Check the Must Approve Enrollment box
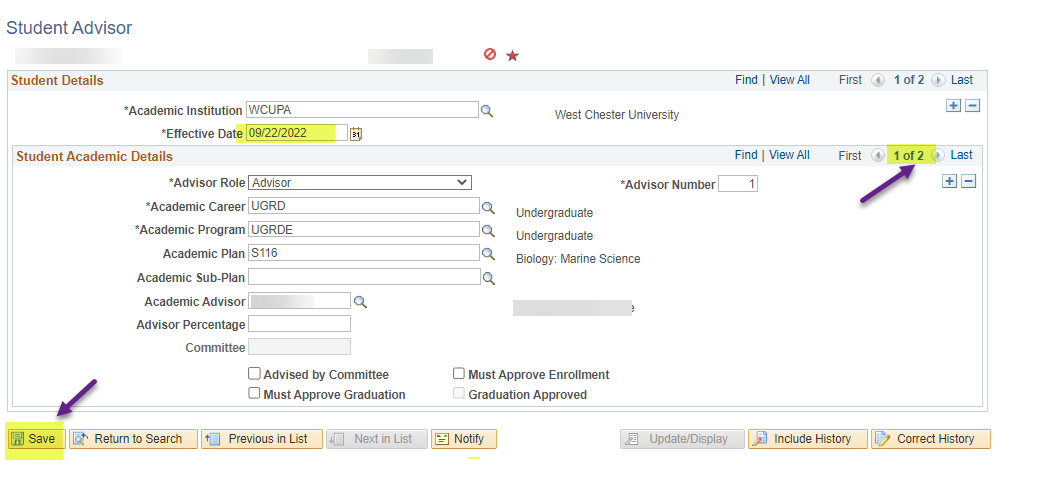Viewport: 1052px width, 479px height. (x=459, y=374)
